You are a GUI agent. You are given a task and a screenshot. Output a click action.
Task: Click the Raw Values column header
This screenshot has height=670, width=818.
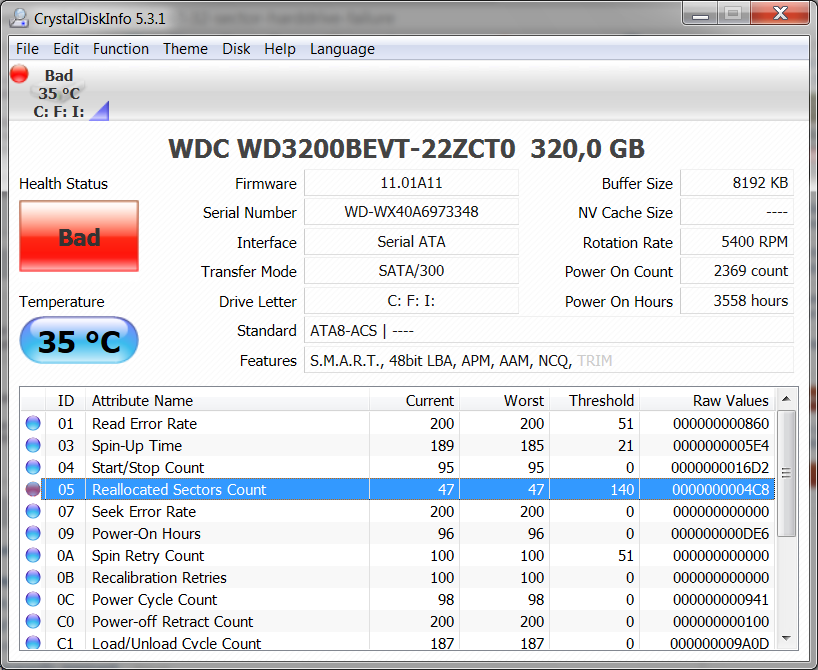pos(707,401)
